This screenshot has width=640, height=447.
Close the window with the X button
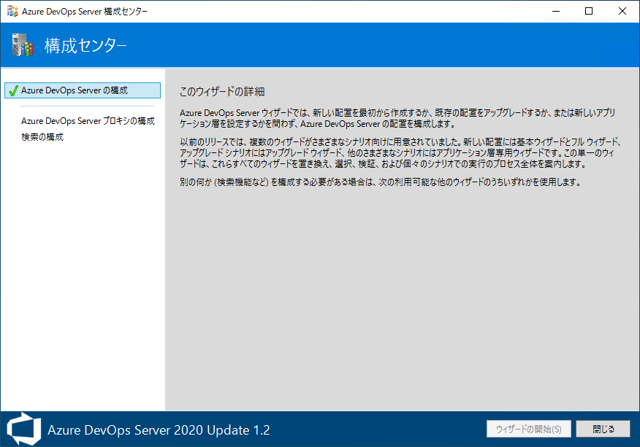622,11
